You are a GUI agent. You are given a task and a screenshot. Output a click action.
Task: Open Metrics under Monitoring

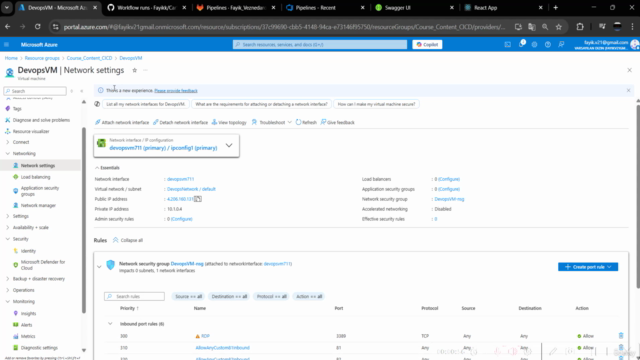(x=28, y=336)
